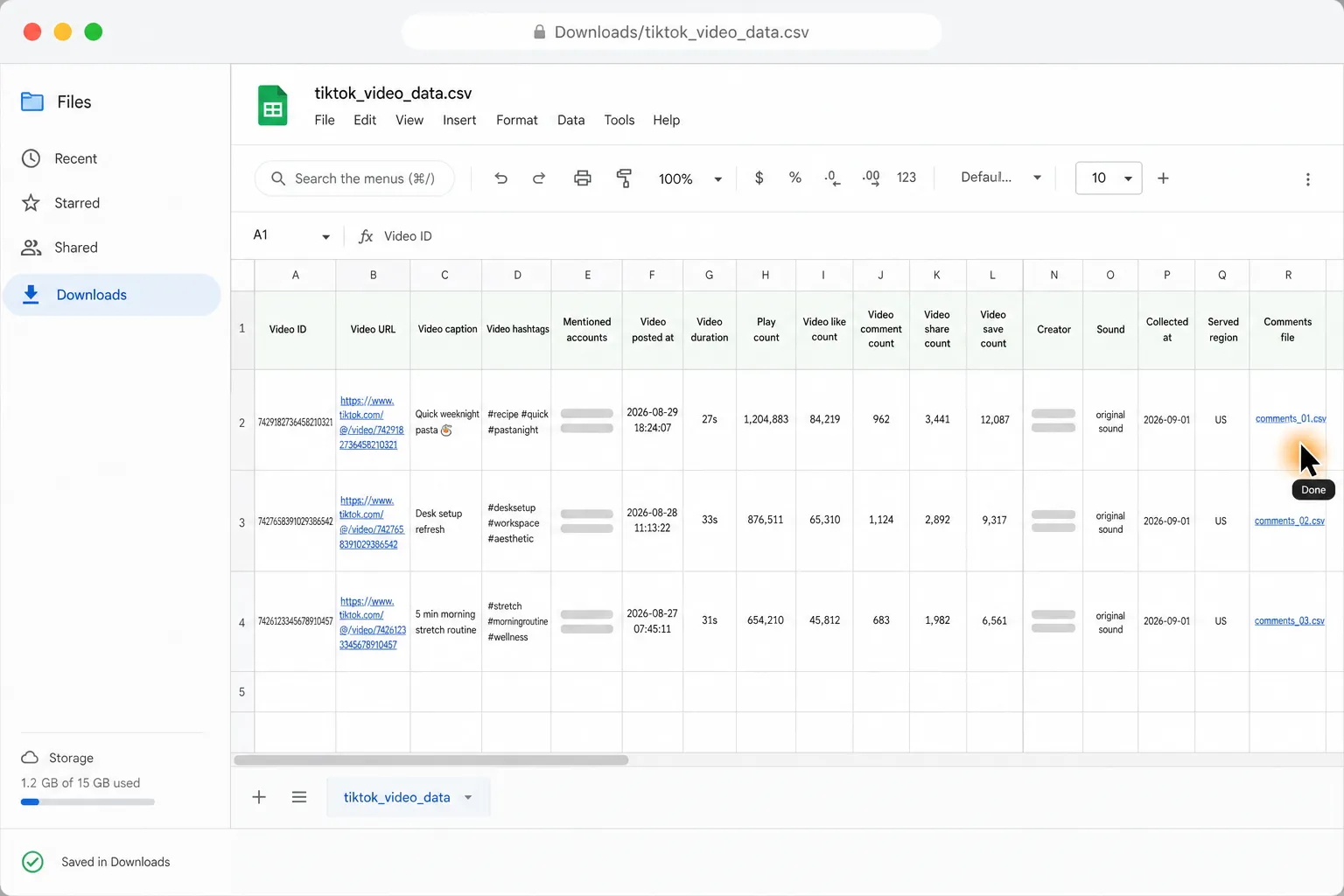Go to Recent in sidebar

tap(76, 158)
